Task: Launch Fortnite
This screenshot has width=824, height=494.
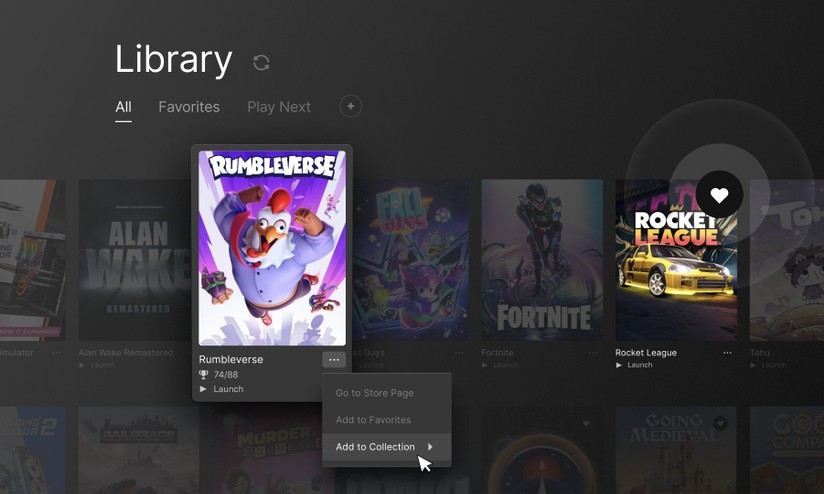Action: click(506, 365)
